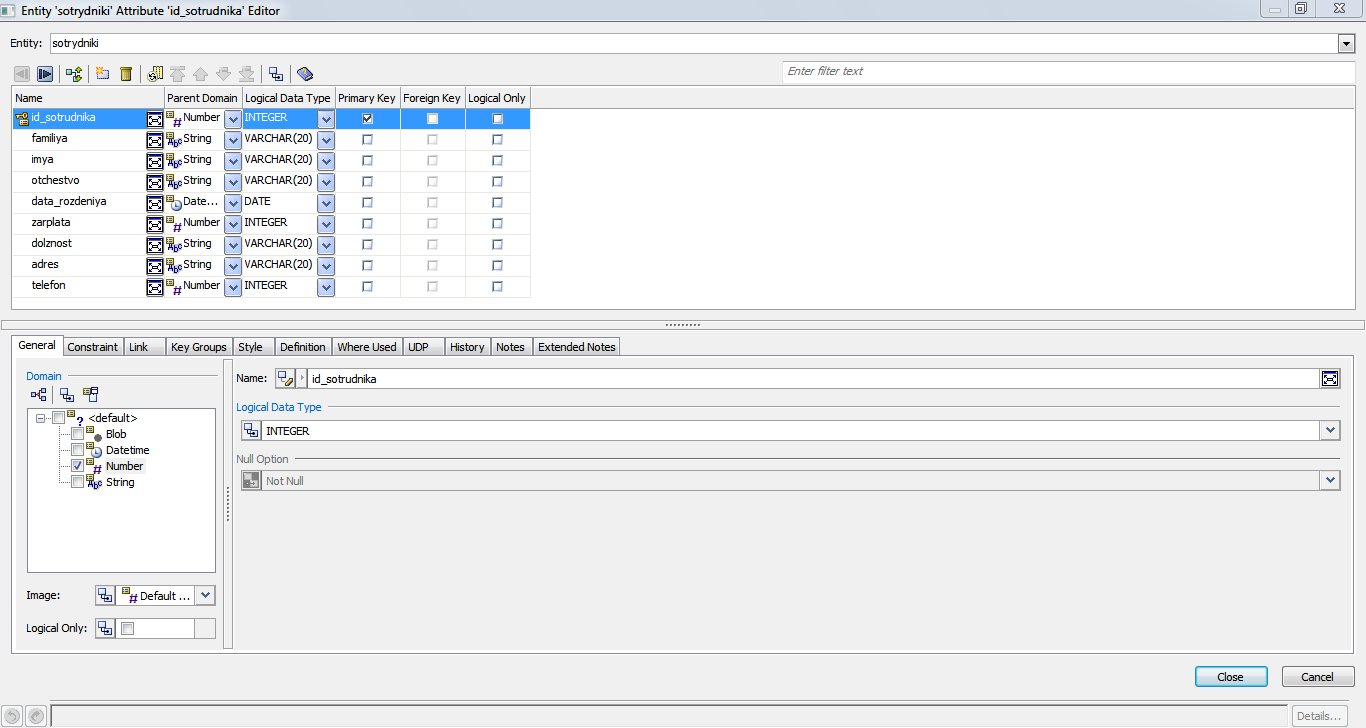This screenshot has width=1366, height=728.
Task: Switch to the Constraint tab
Action: (93, 347)
